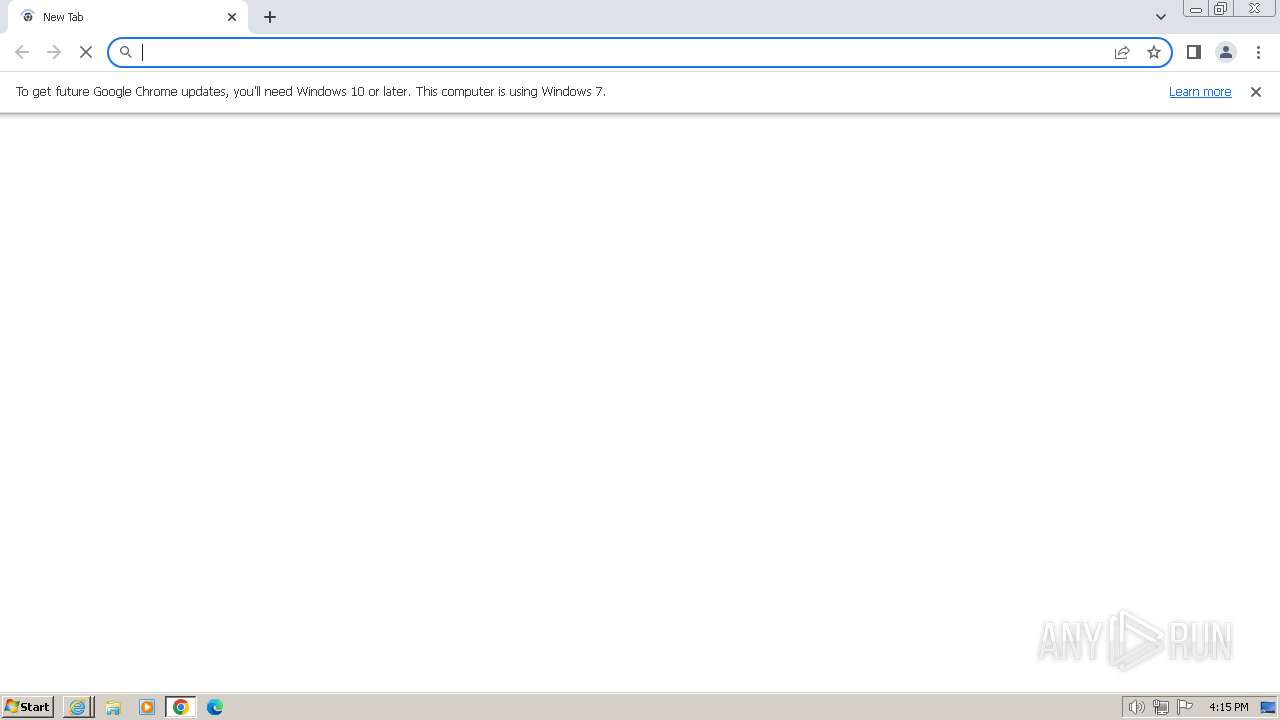The height and width of the screenshot is (720, 1280).
Task: Click the Back navigation arrow
Action: (x=22, y=52)
